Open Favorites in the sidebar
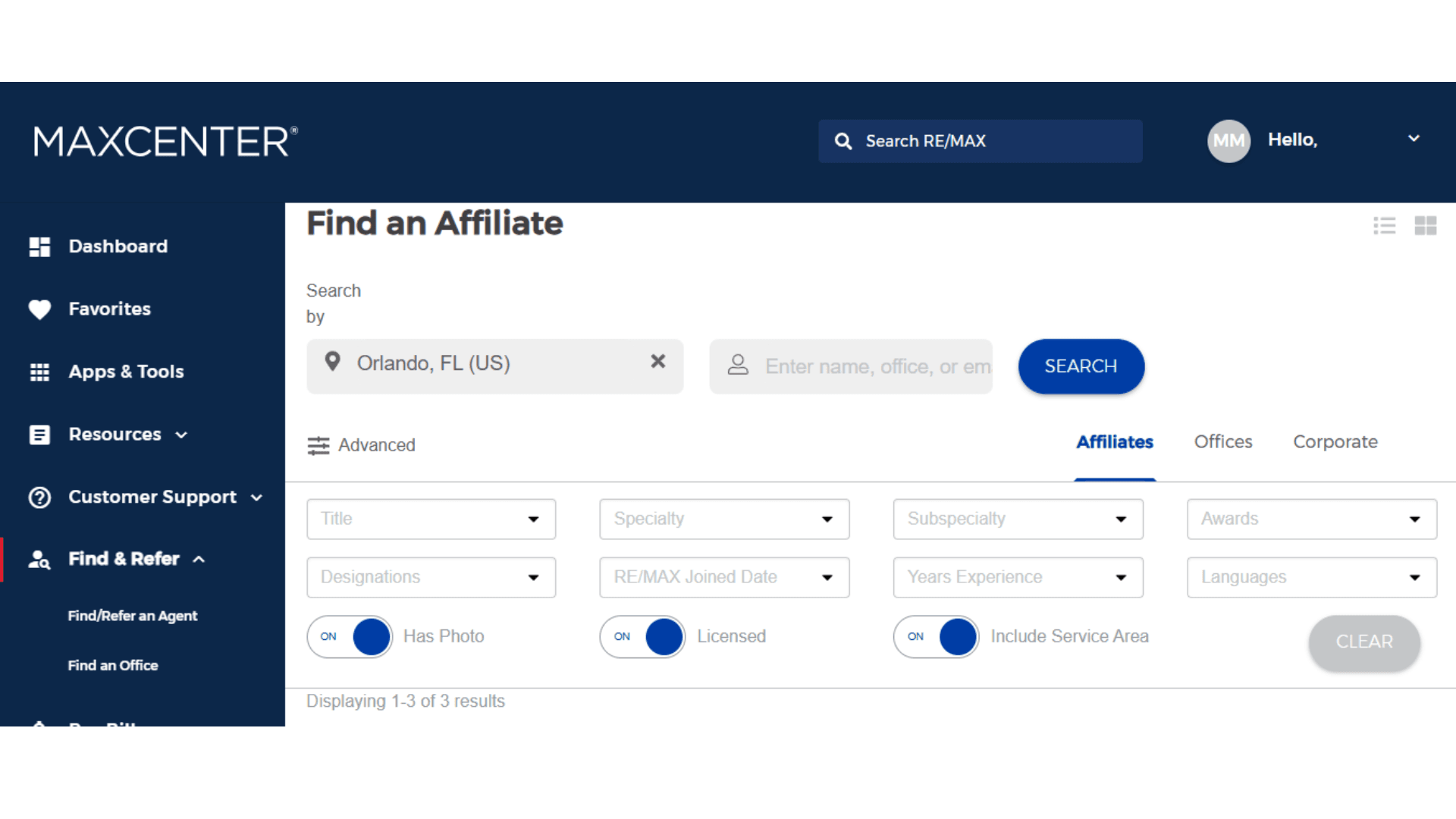The height and width of the screenshot is (819, 1456). (110, 309)
